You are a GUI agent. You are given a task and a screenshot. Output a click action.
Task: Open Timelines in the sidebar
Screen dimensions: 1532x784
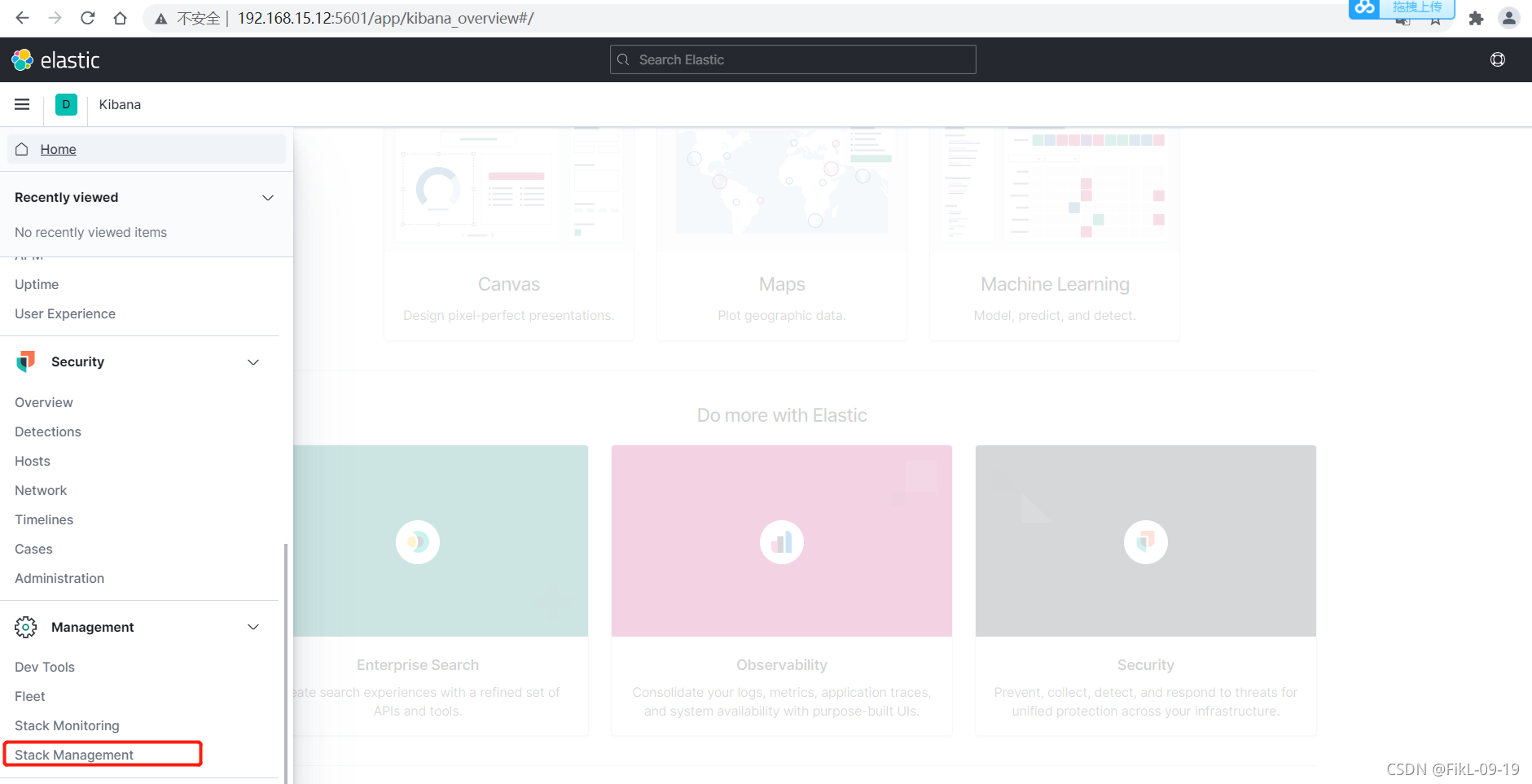point(44,519)
